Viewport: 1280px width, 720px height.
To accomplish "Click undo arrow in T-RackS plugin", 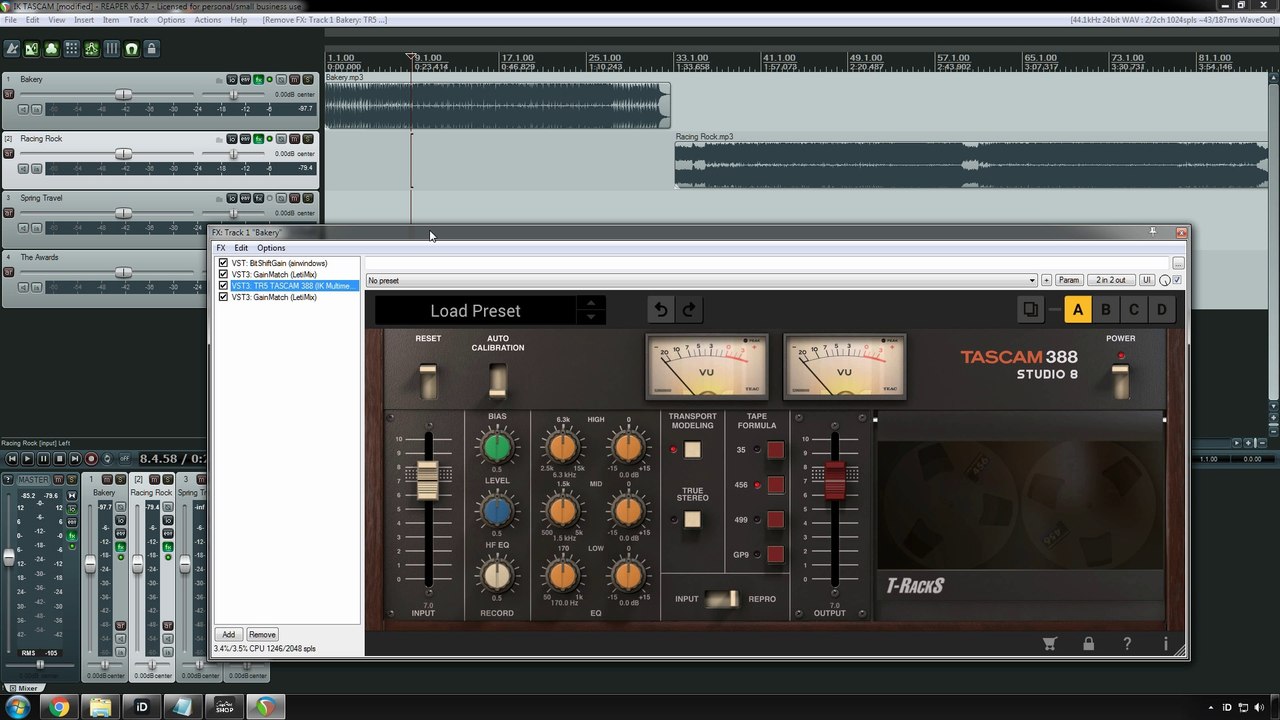I will coord(660,310).
